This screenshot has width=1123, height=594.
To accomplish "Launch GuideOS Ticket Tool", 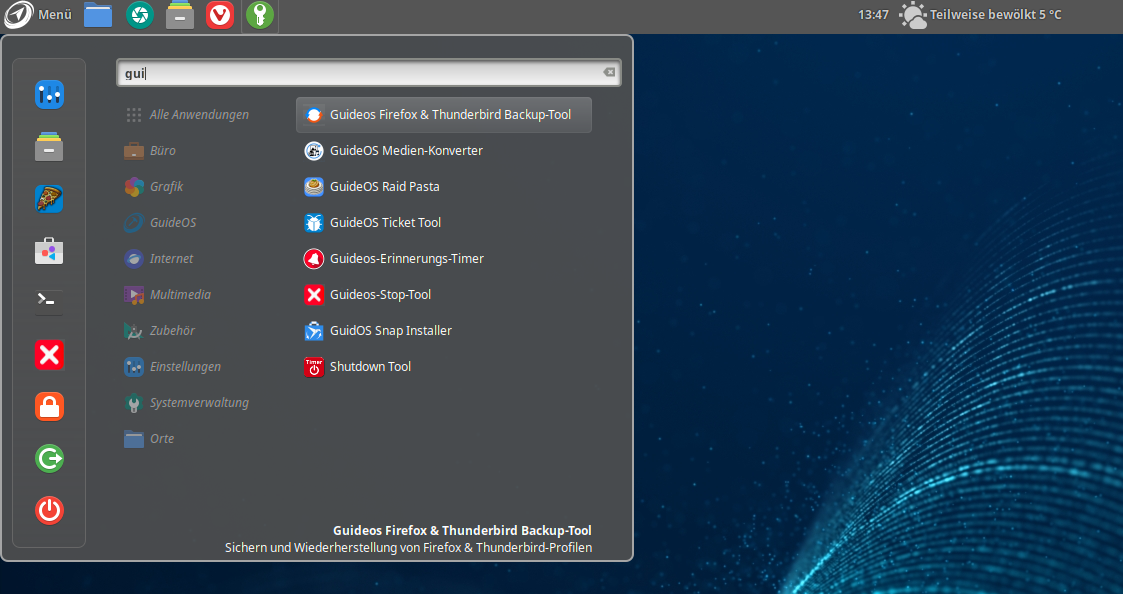I will 443,223.
